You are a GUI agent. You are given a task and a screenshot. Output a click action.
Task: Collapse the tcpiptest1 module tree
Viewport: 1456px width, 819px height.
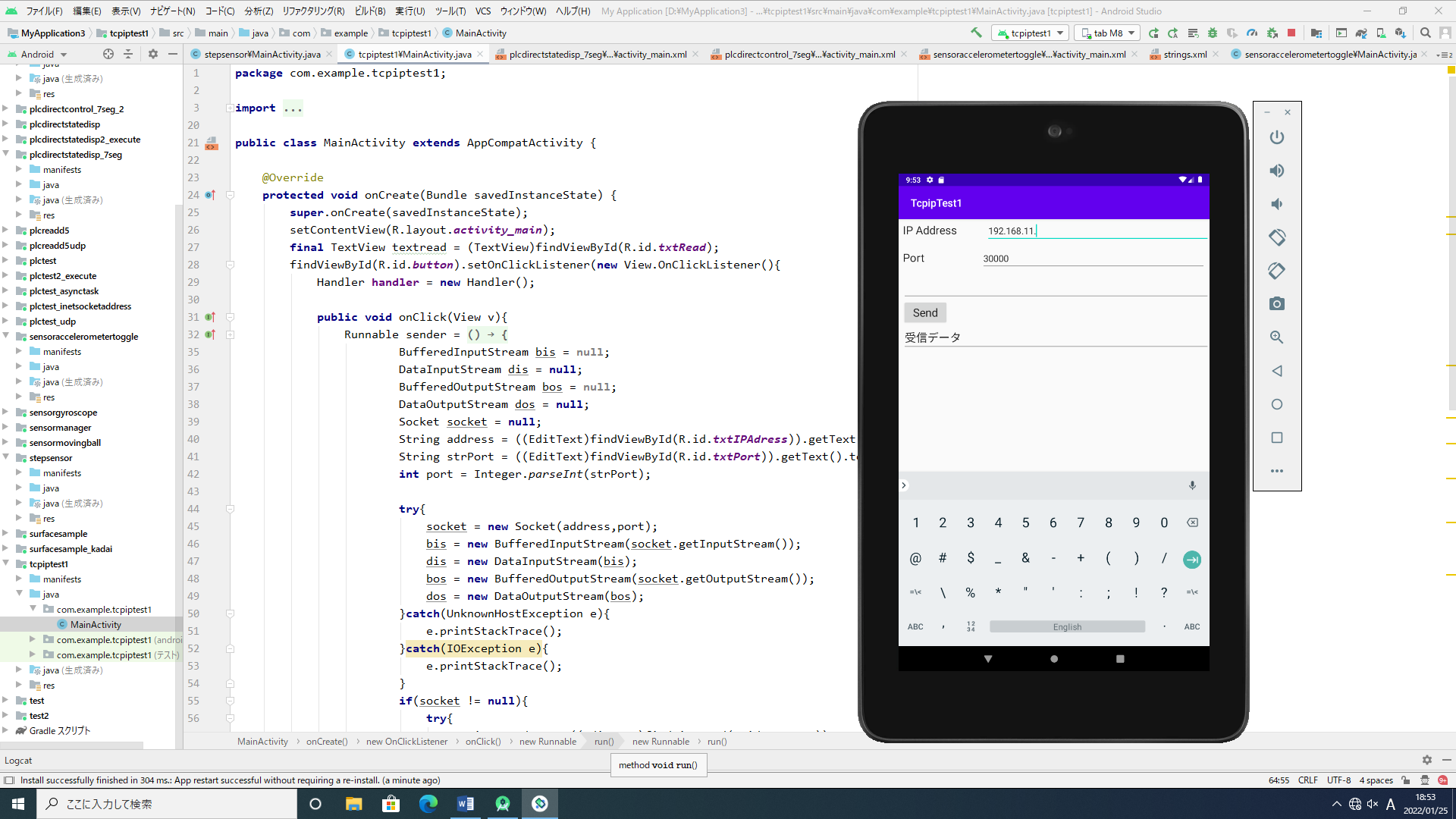point(6,563)
